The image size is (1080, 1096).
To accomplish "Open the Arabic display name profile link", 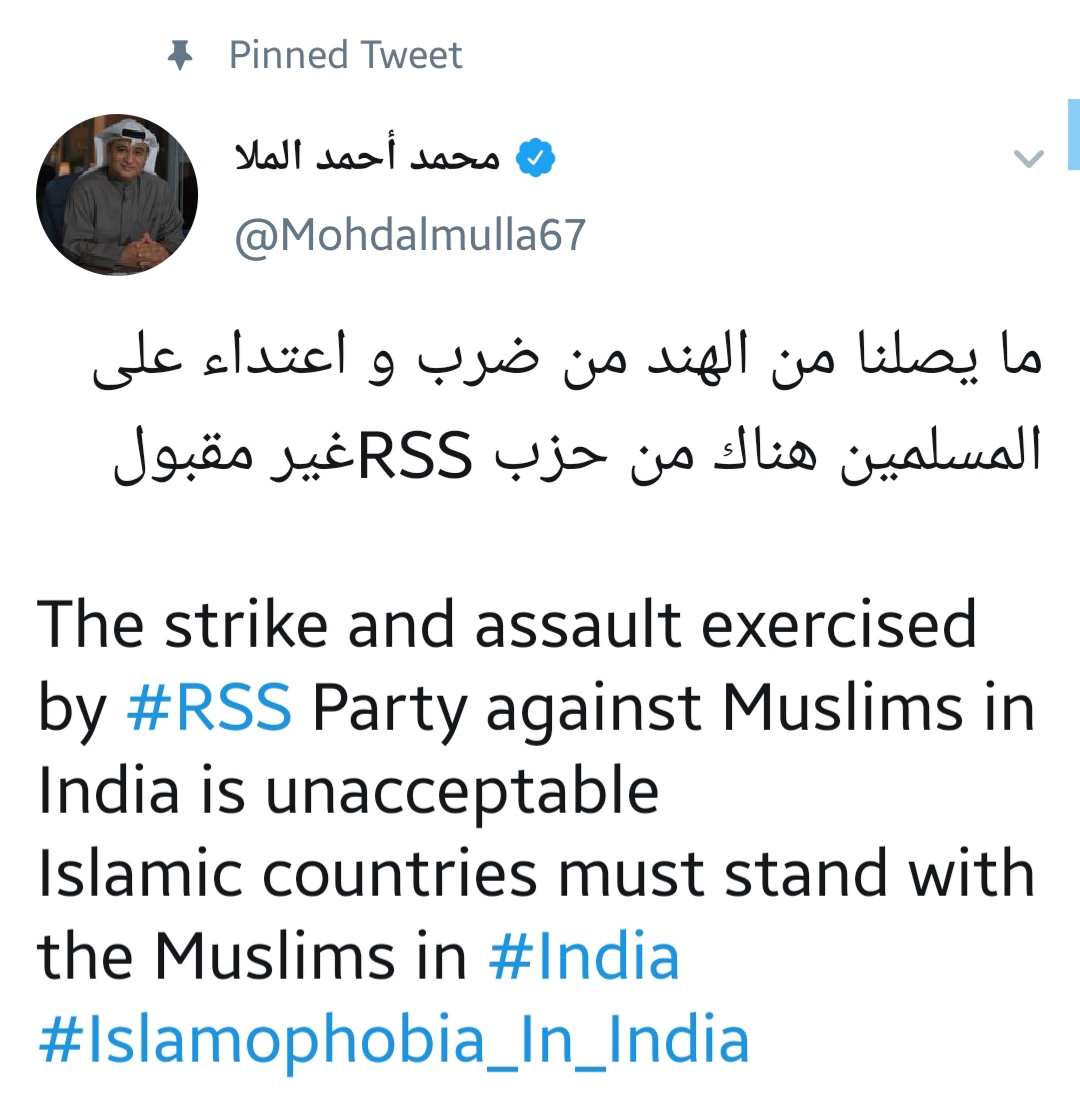I will click(x=368, y=157).
